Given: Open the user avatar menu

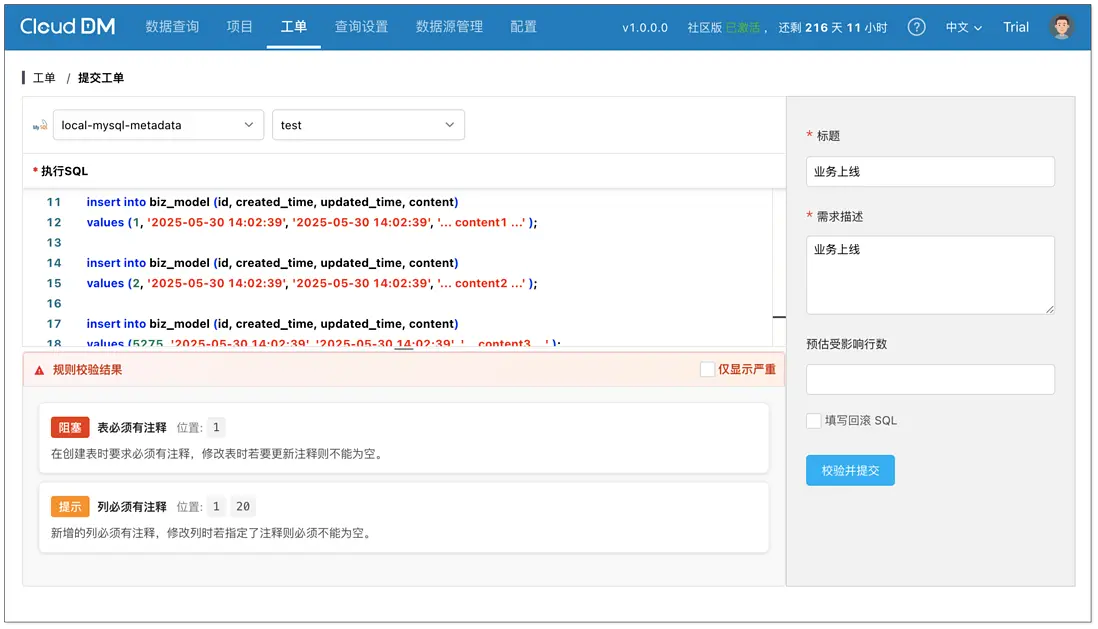Looking at the screenshot, I should 1062,27.
